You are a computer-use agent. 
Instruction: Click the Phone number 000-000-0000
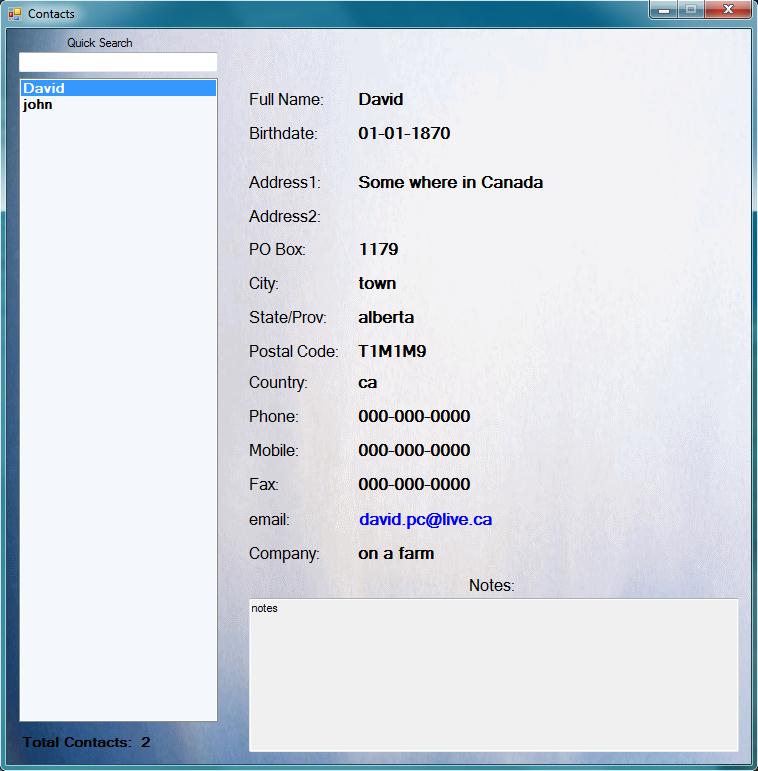[414, 416]
